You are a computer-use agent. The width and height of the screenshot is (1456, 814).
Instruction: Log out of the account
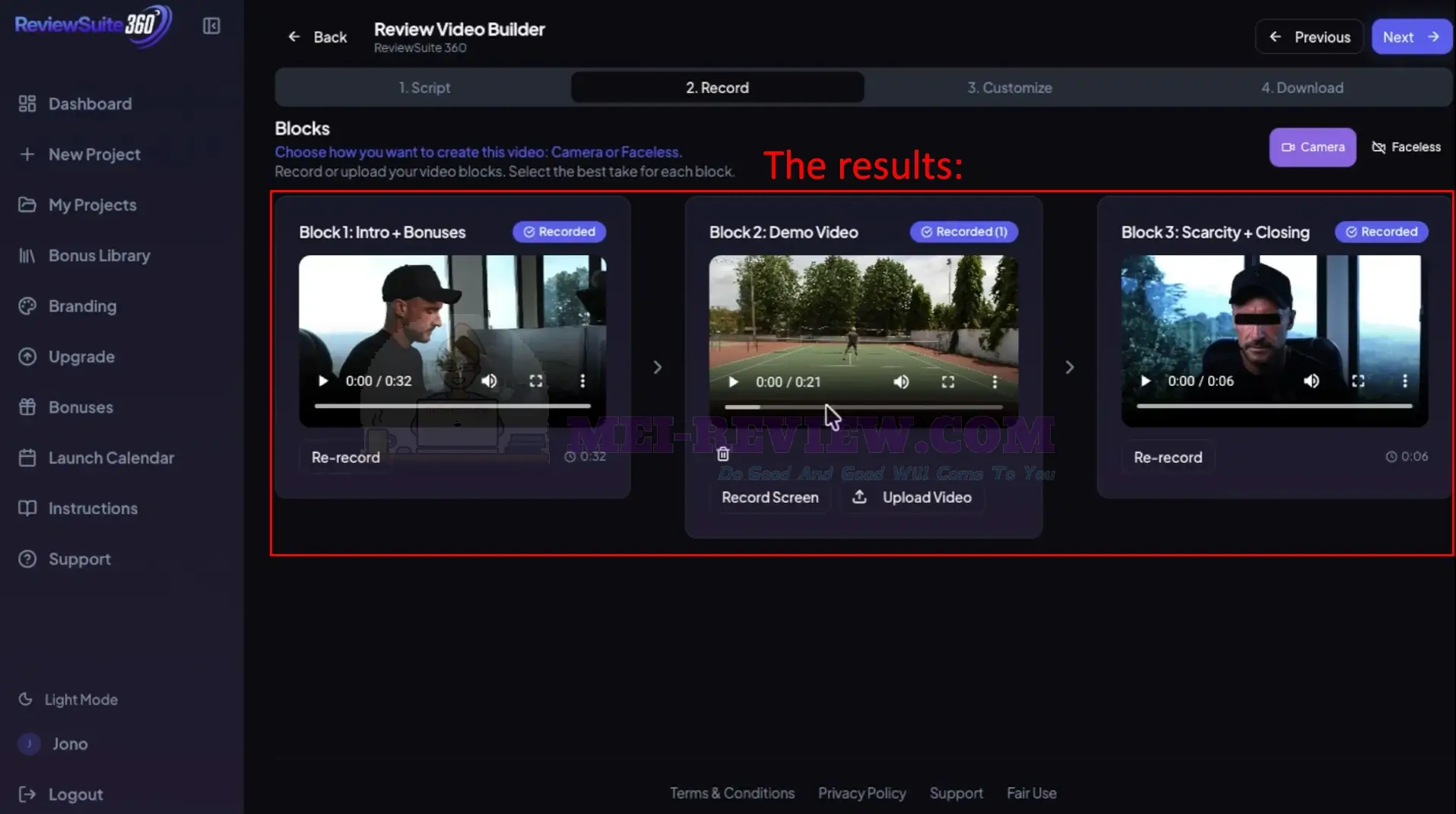[x=61, y=794]
